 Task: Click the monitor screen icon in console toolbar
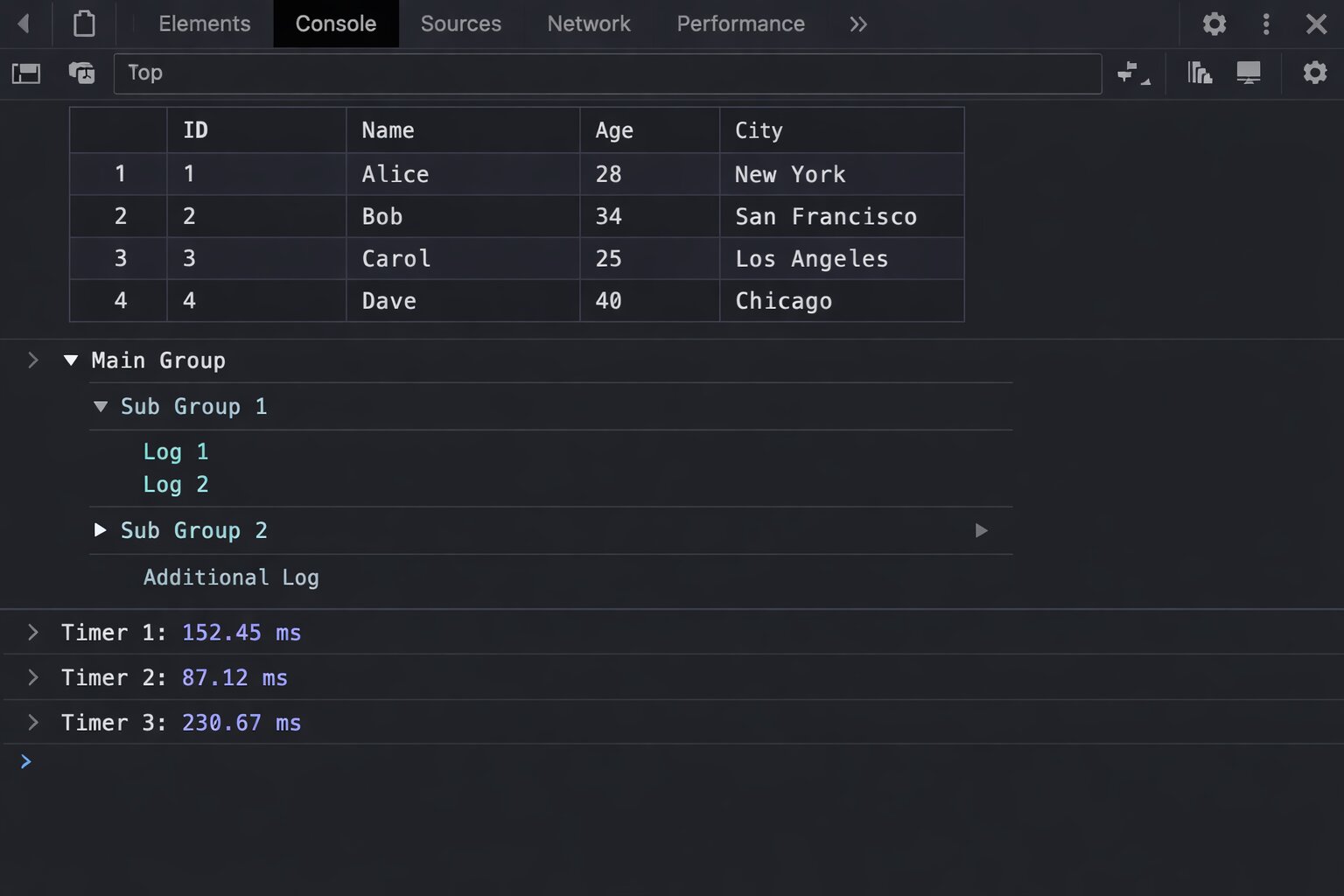pyautogui.click(x=1249, y=73)
